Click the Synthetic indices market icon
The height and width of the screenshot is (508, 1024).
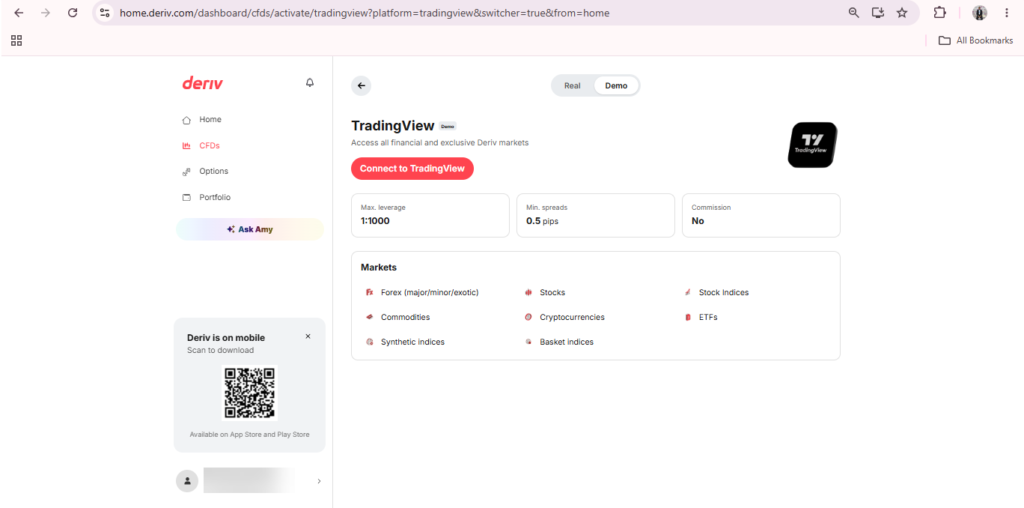[x=369, y=342]
